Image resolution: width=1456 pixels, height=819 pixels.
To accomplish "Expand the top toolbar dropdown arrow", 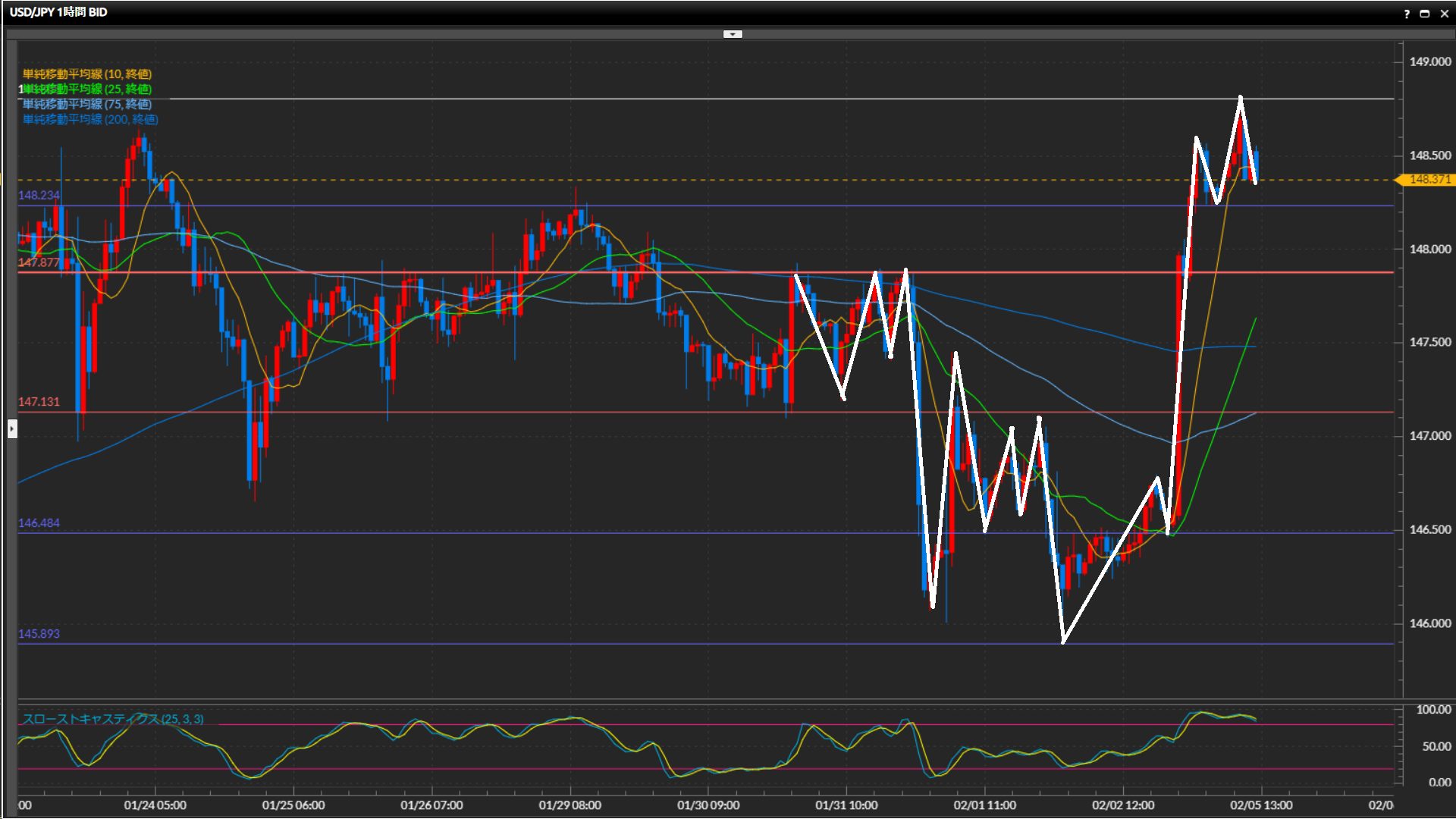I will [x=733, y=34].
